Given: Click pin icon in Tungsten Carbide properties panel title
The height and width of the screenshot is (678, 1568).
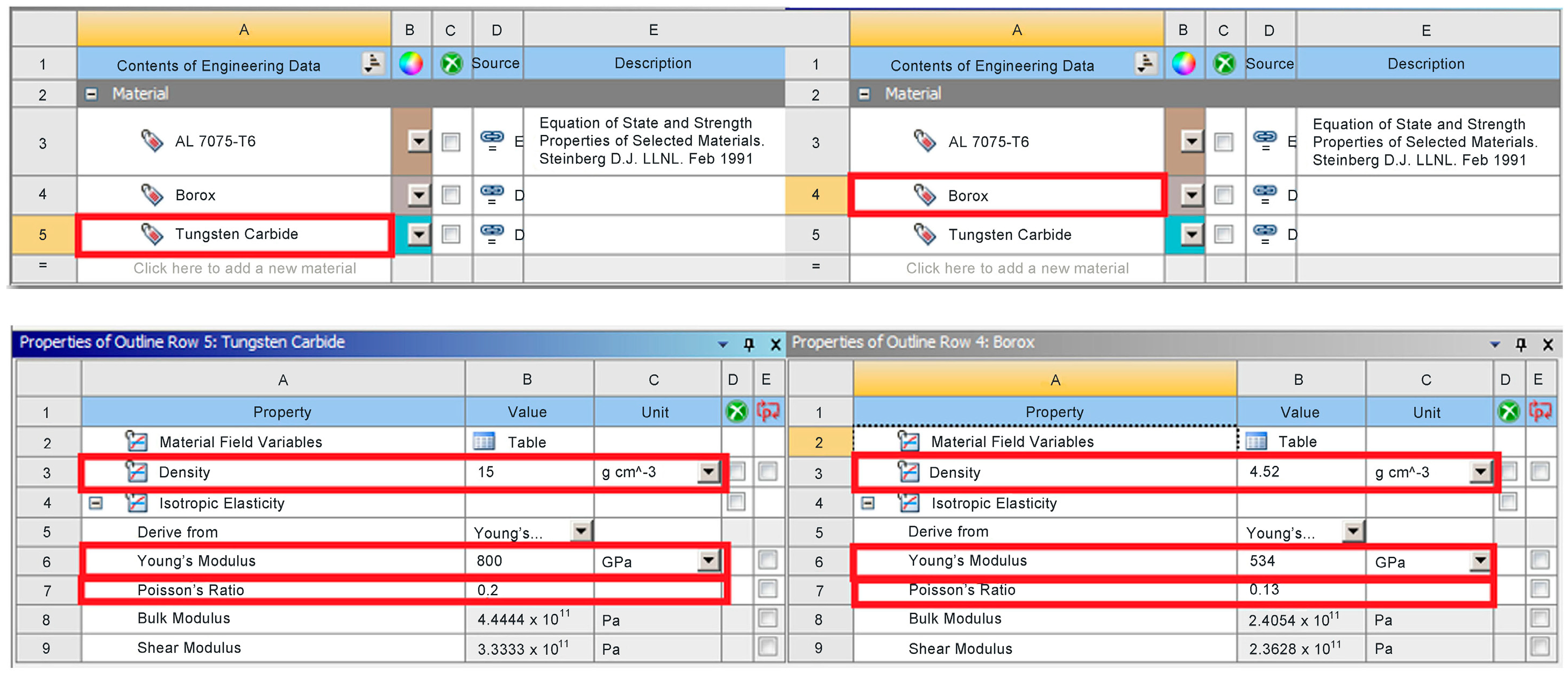Looking at the screenshot, I should tap(749, 345).
